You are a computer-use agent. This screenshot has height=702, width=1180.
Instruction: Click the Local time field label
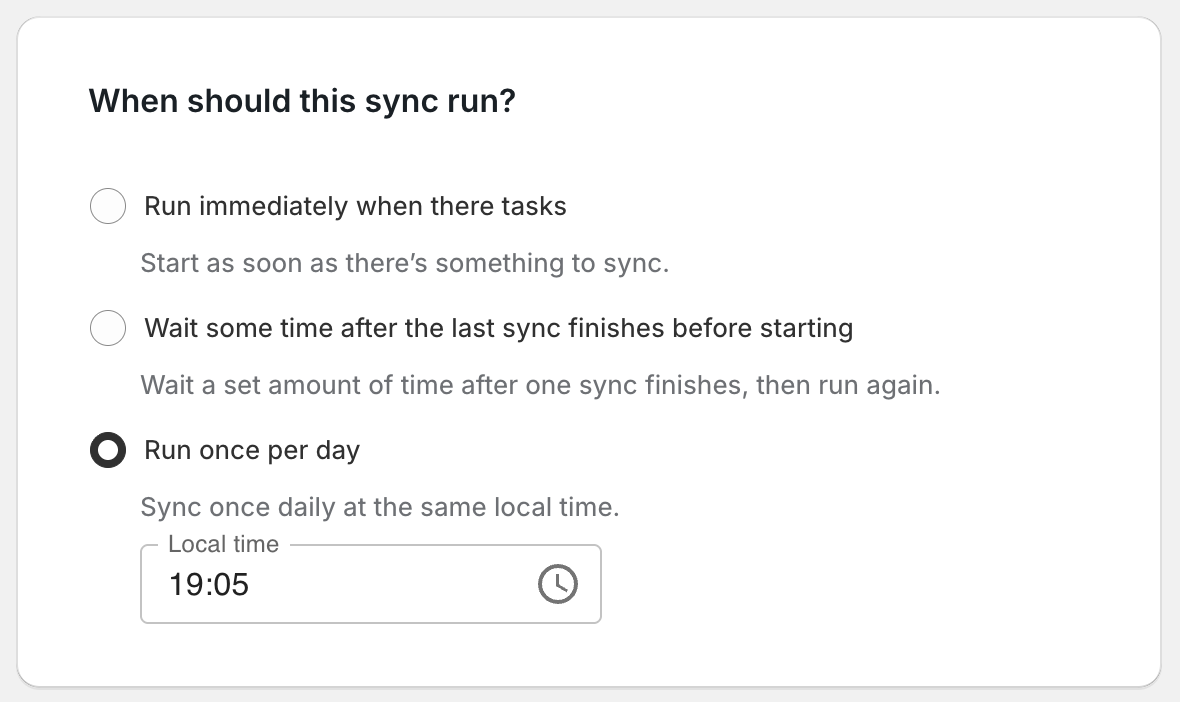click(x=223, y=544)
